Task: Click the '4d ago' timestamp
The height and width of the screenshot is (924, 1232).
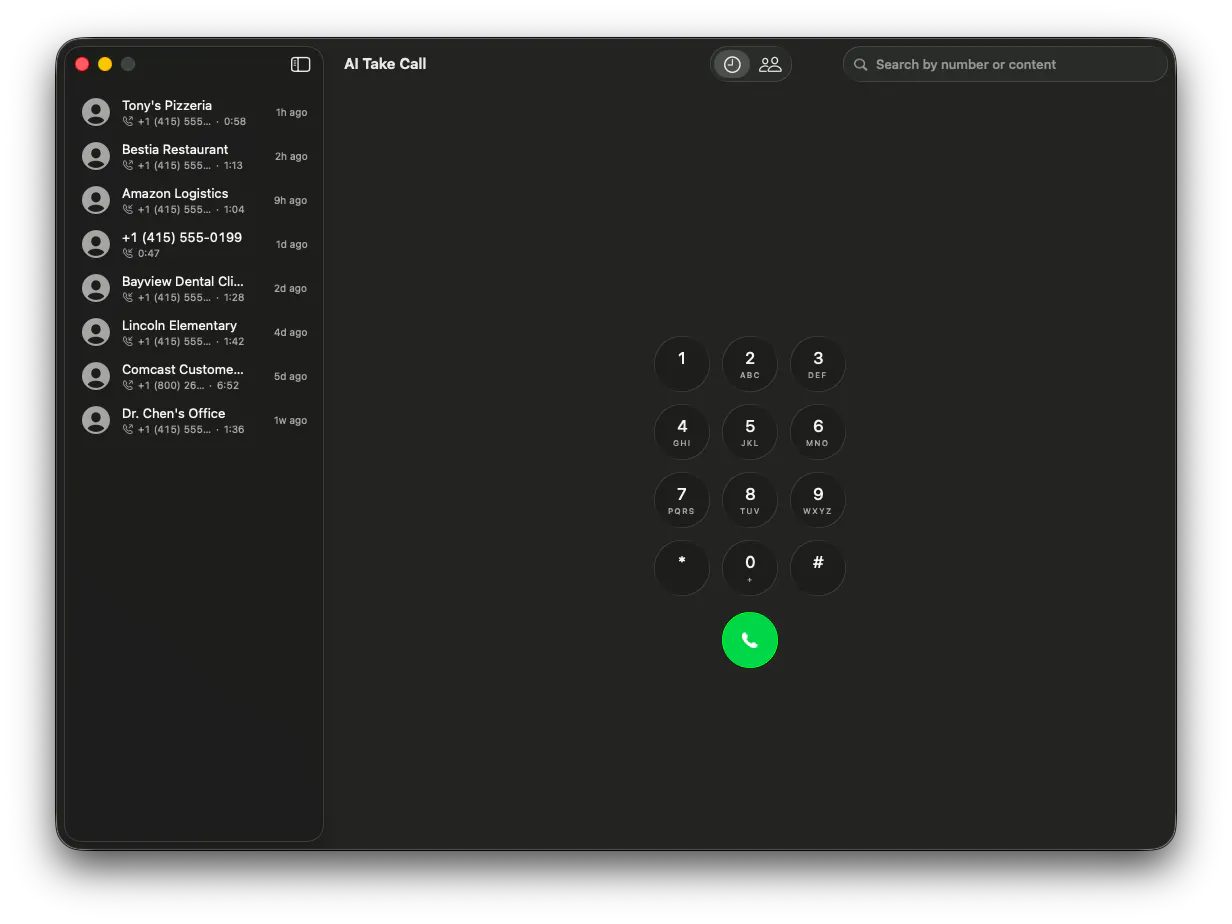Action: point(291,333)
